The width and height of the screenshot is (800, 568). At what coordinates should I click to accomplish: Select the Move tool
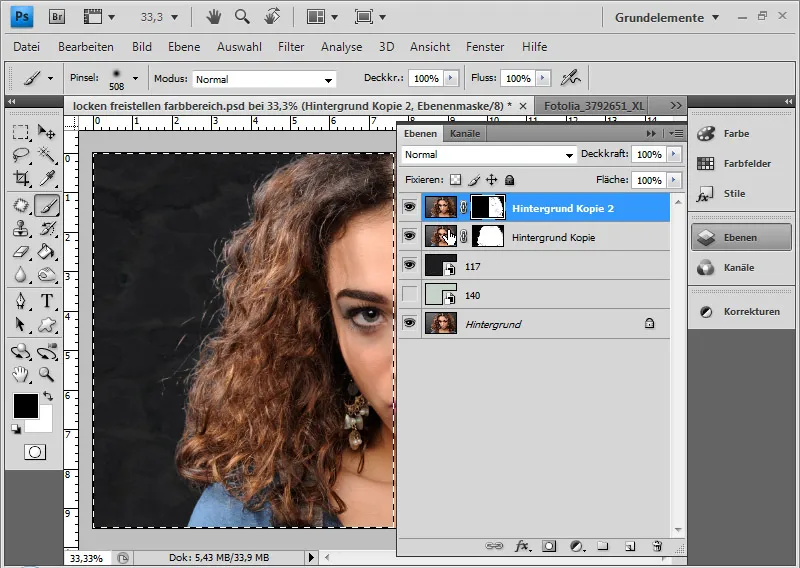(46, 133)
